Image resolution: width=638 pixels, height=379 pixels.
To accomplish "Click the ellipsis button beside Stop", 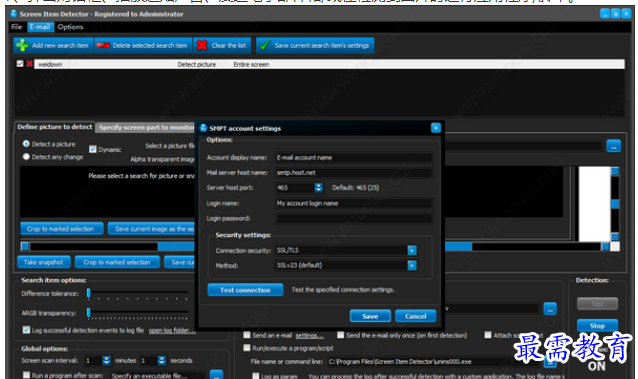I will tap(550, 309).
